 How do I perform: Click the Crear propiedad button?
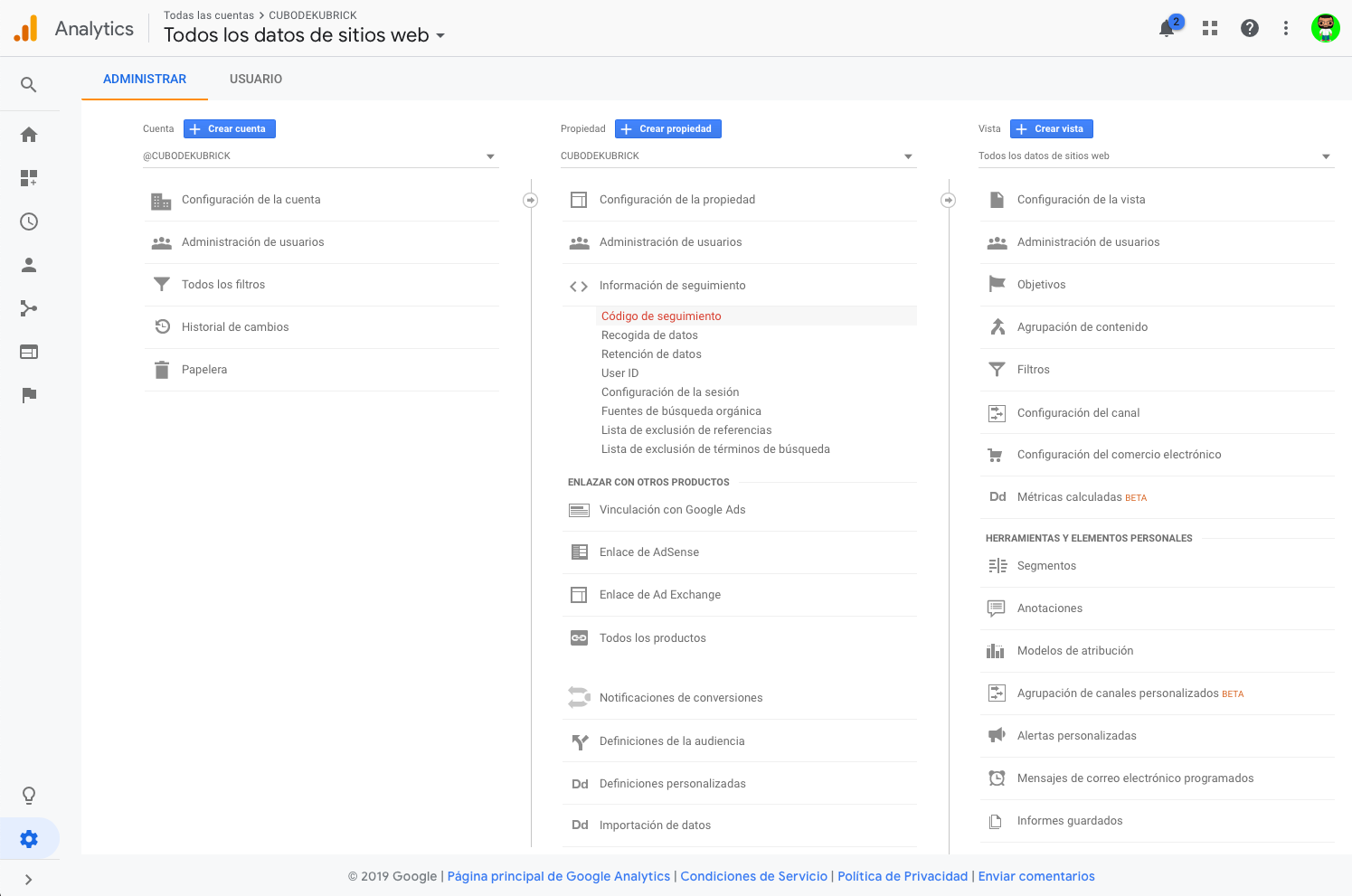[668, 129]
